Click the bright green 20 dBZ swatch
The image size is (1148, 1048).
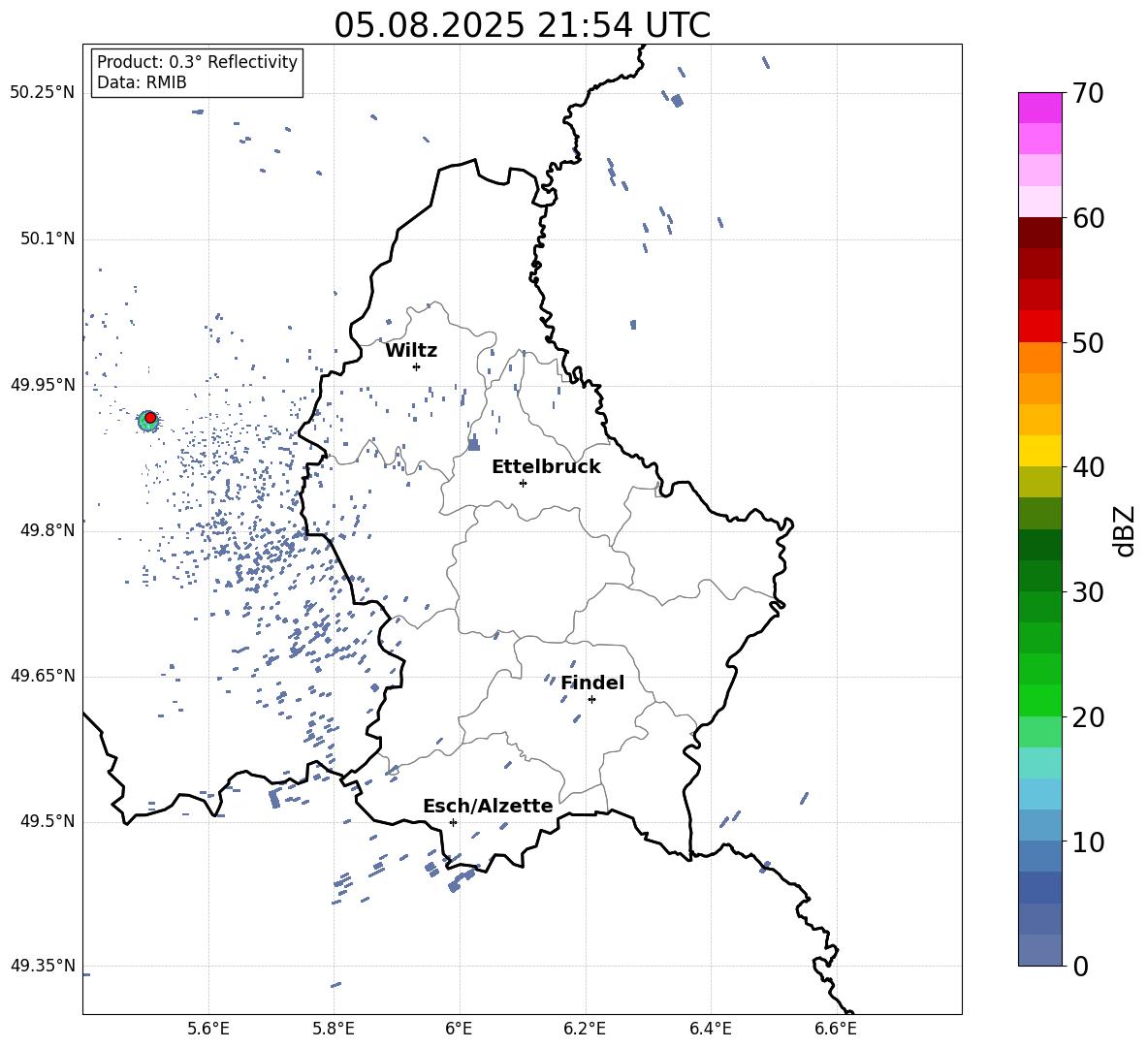[x=1039, y=700]
